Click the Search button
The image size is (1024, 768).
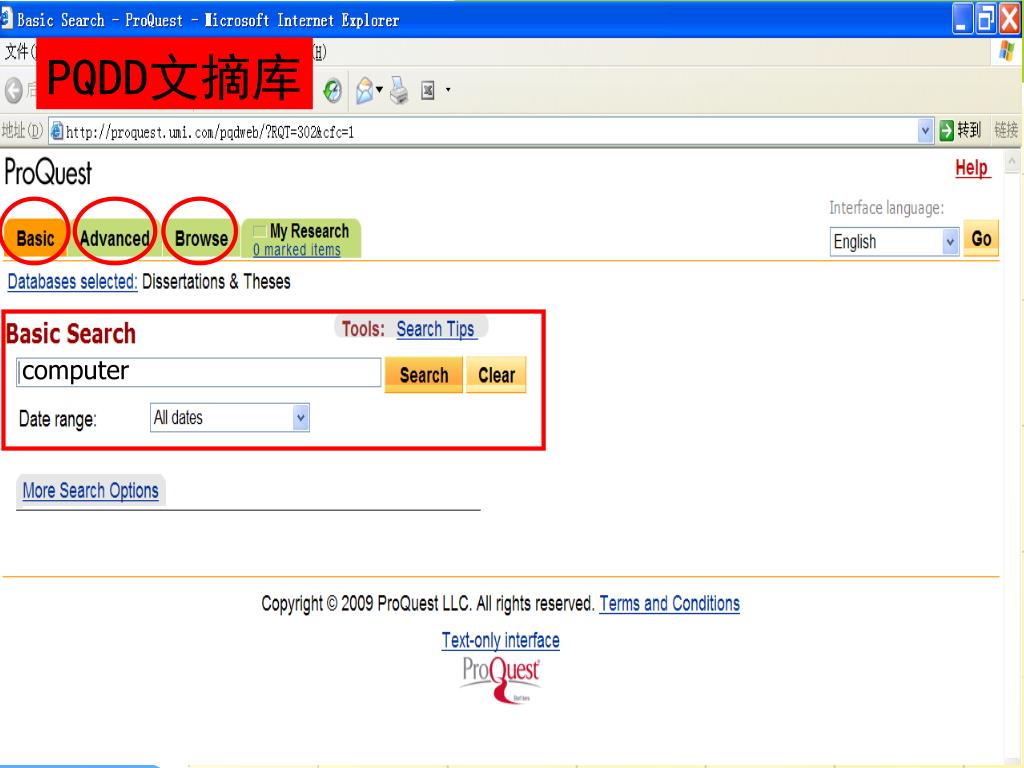424,375
